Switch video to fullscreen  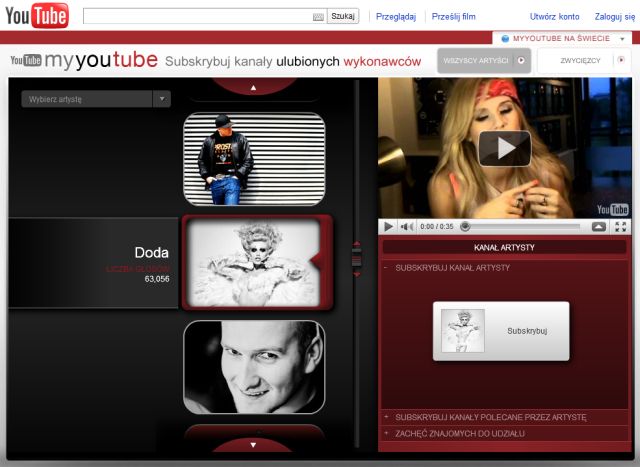(x=620, y=227)
